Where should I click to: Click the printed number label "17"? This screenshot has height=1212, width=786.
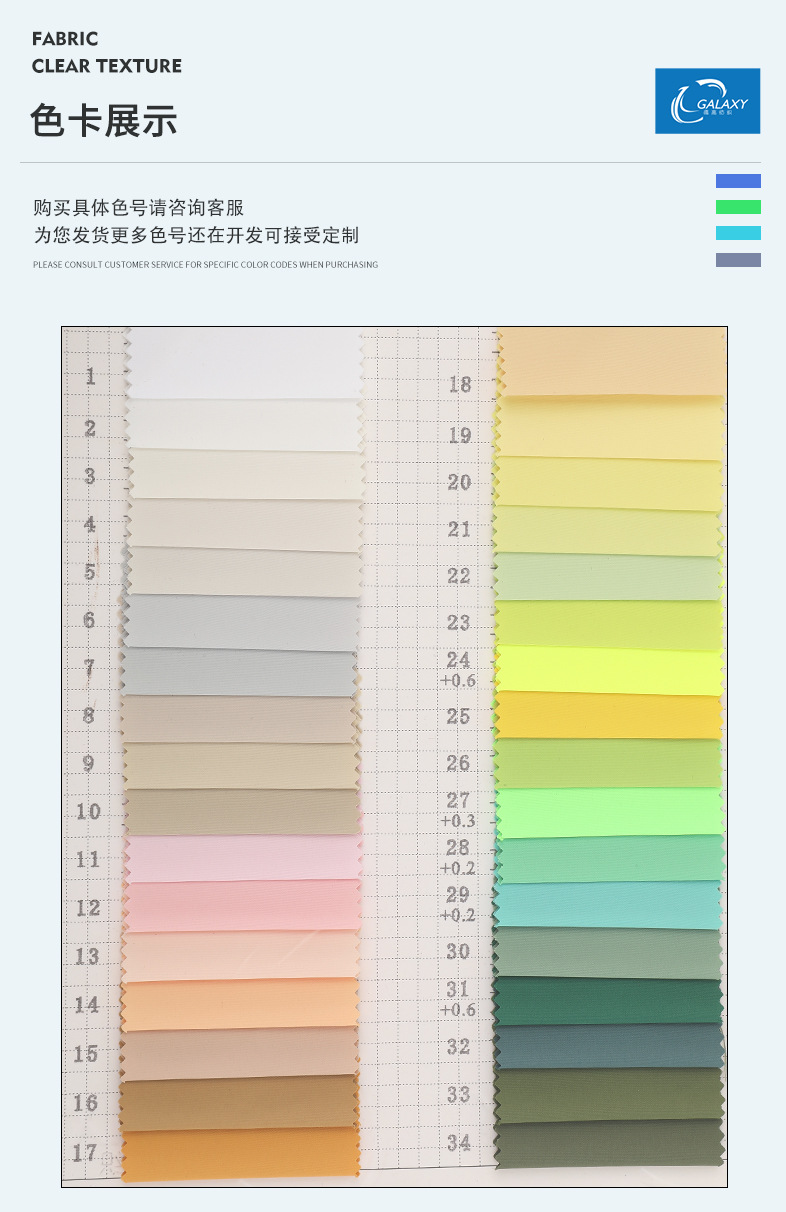click(x=85, y=1153)
